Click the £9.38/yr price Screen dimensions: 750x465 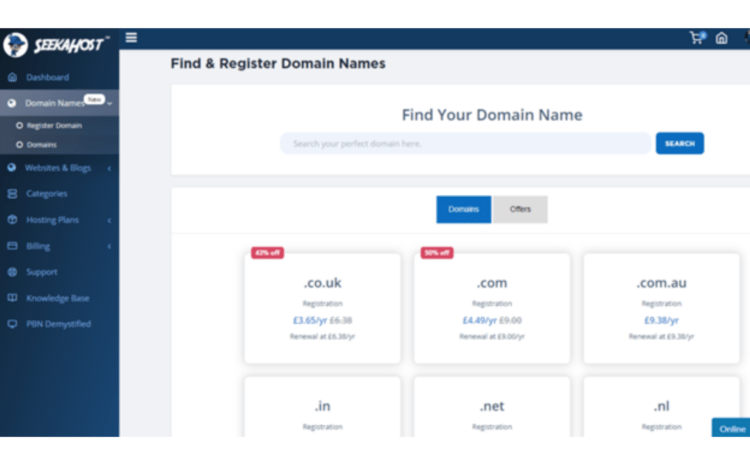point(662,320)
